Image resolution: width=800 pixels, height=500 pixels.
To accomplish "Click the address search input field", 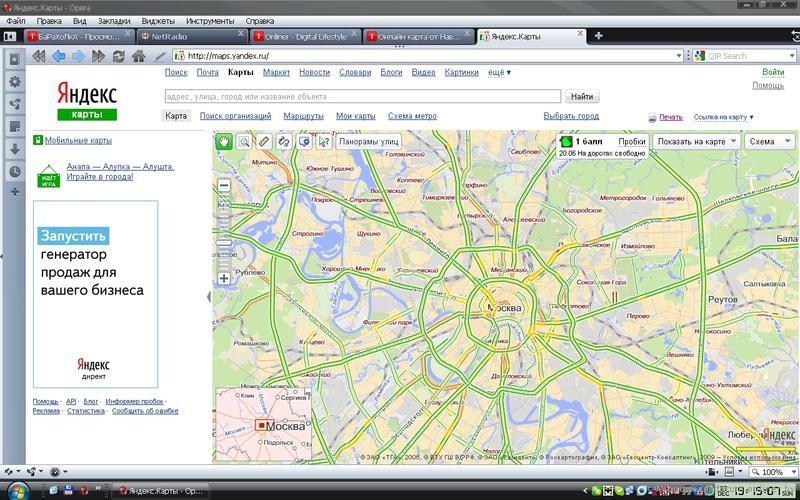I will coord(363,96).
